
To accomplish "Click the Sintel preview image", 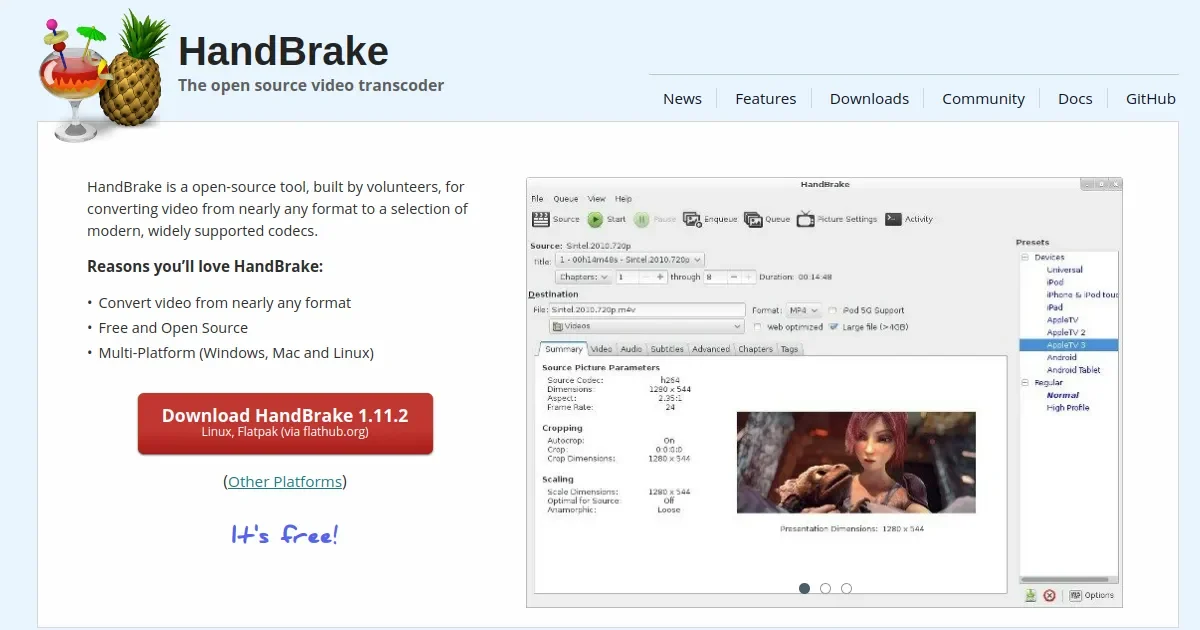I will 856,462.
